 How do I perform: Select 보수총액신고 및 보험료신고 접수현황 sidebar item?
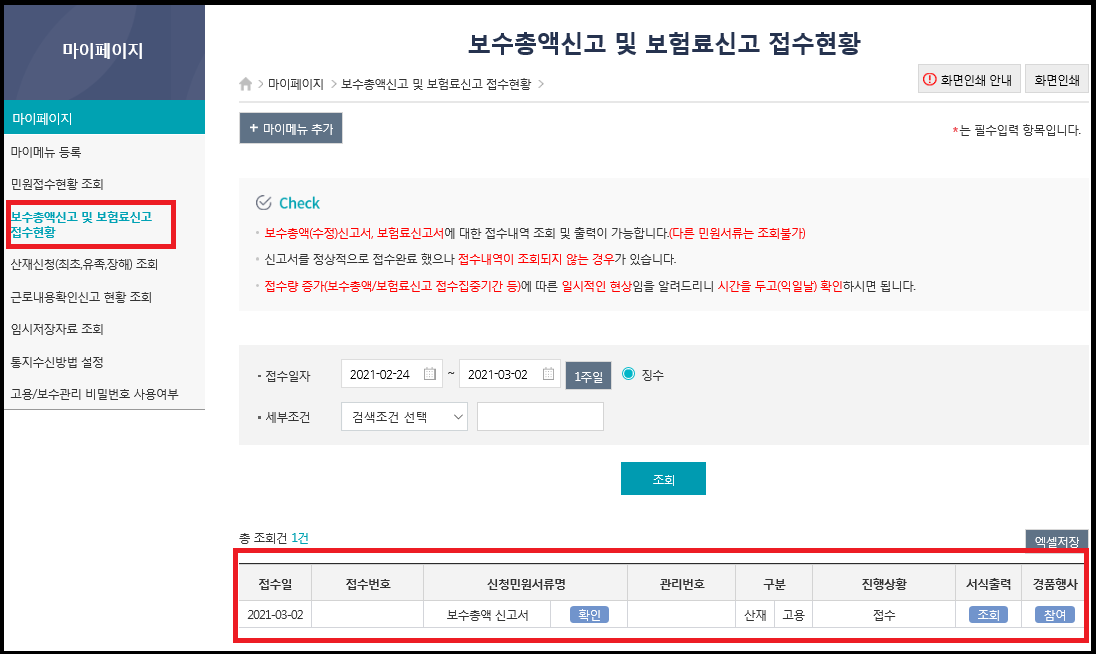pyautogui.click(x=81, y=224)
